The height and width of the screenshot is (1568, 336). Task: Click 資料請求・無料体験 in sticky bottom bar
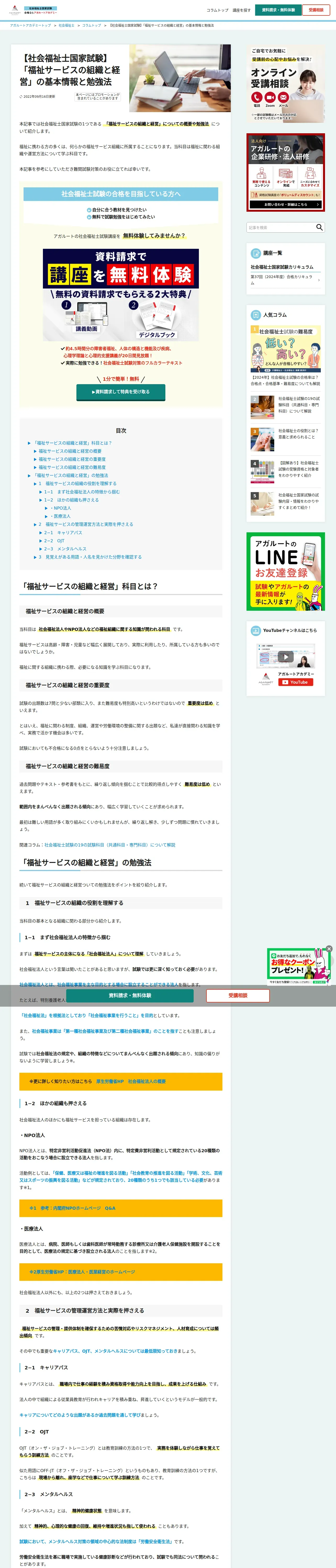tap(130, 995)
